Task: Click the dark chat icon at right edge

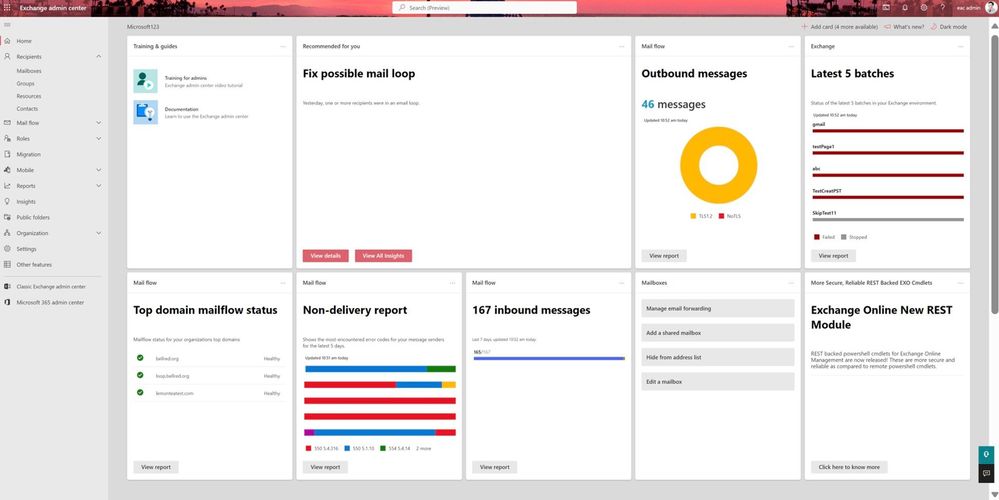Action: [986, 473]
